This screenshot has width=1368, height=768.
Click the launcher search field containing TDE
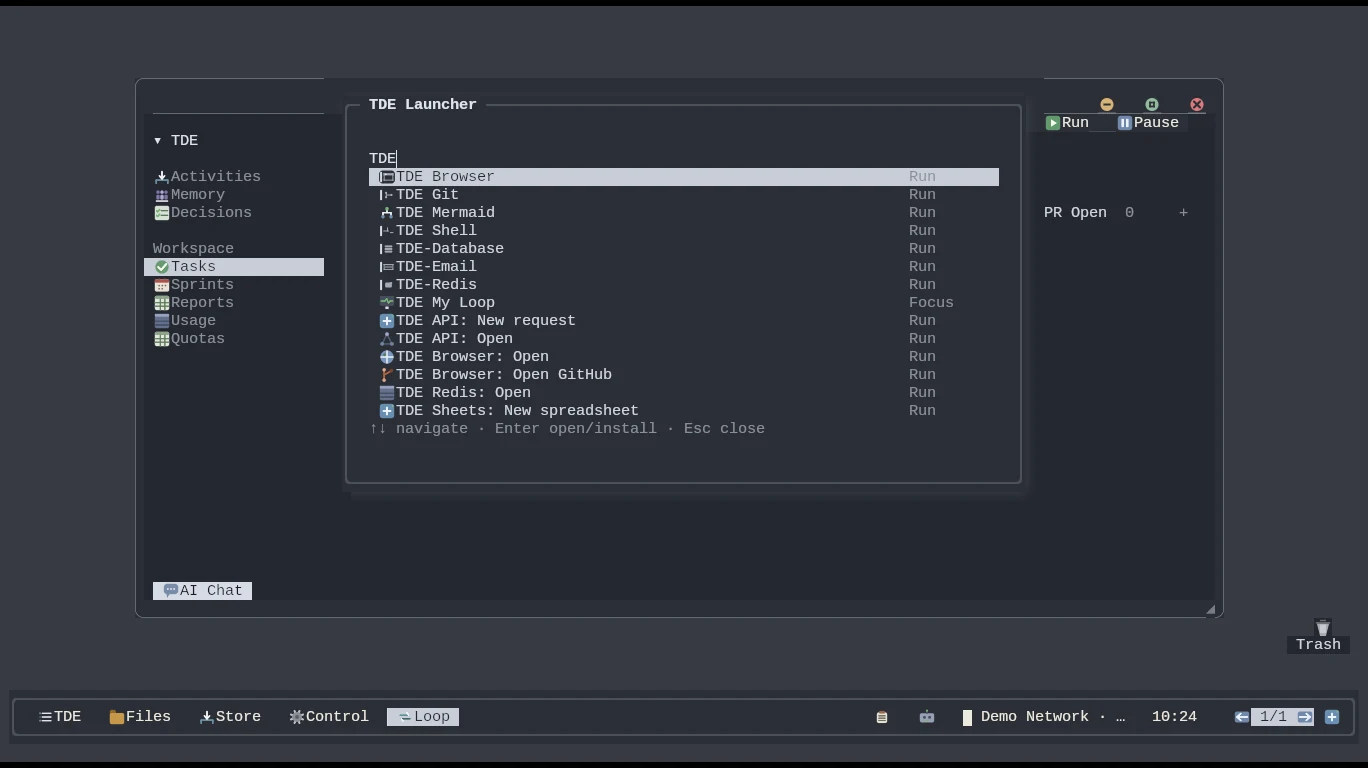point(684,159)
